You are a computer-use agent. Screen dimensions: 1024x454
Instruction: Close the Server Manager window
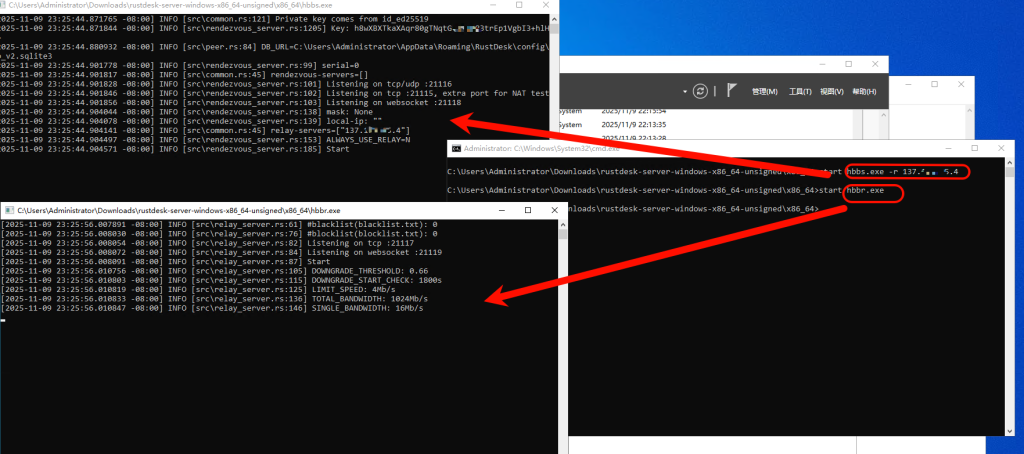(874, 64)
